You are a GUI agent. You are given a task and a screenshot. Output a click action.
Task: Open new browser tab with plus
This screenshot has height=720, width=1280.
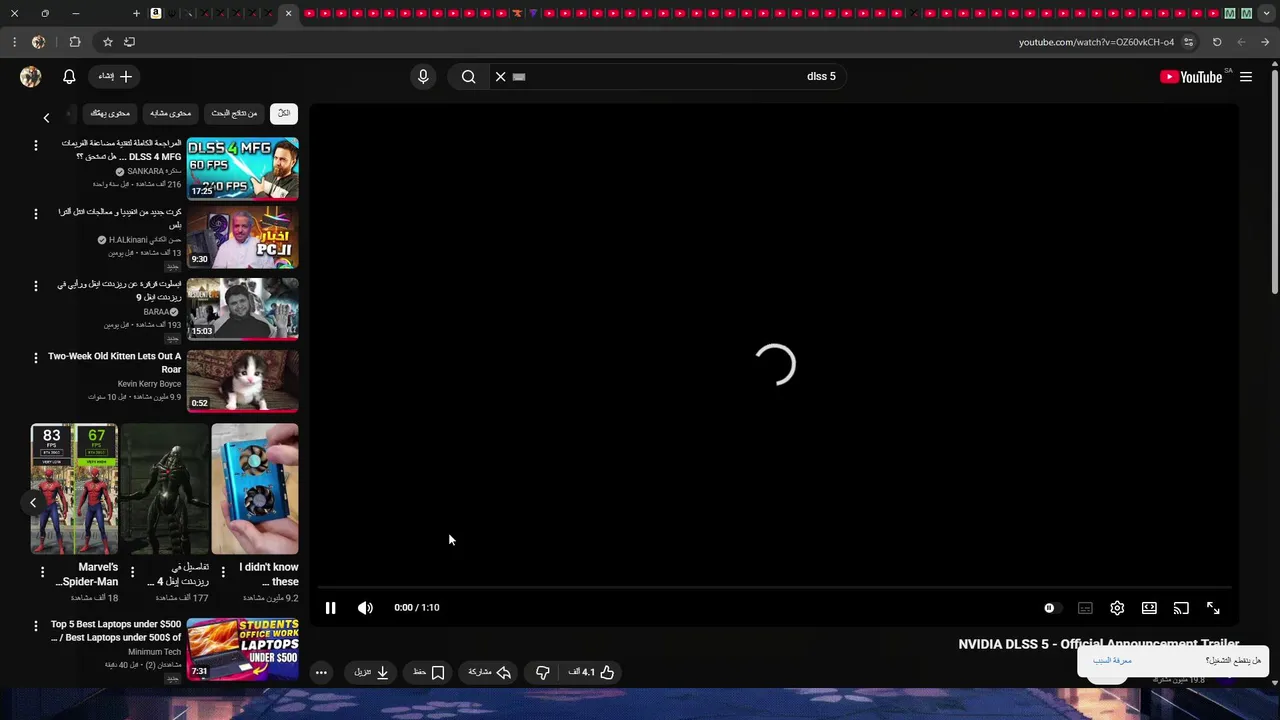pos(136,13)
